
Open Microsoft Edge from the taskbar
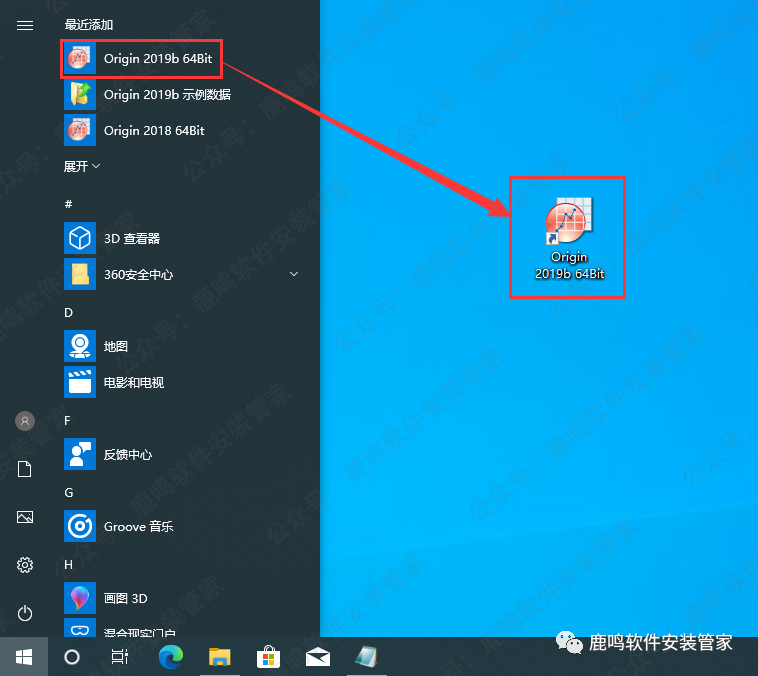[x=171, y=657]
